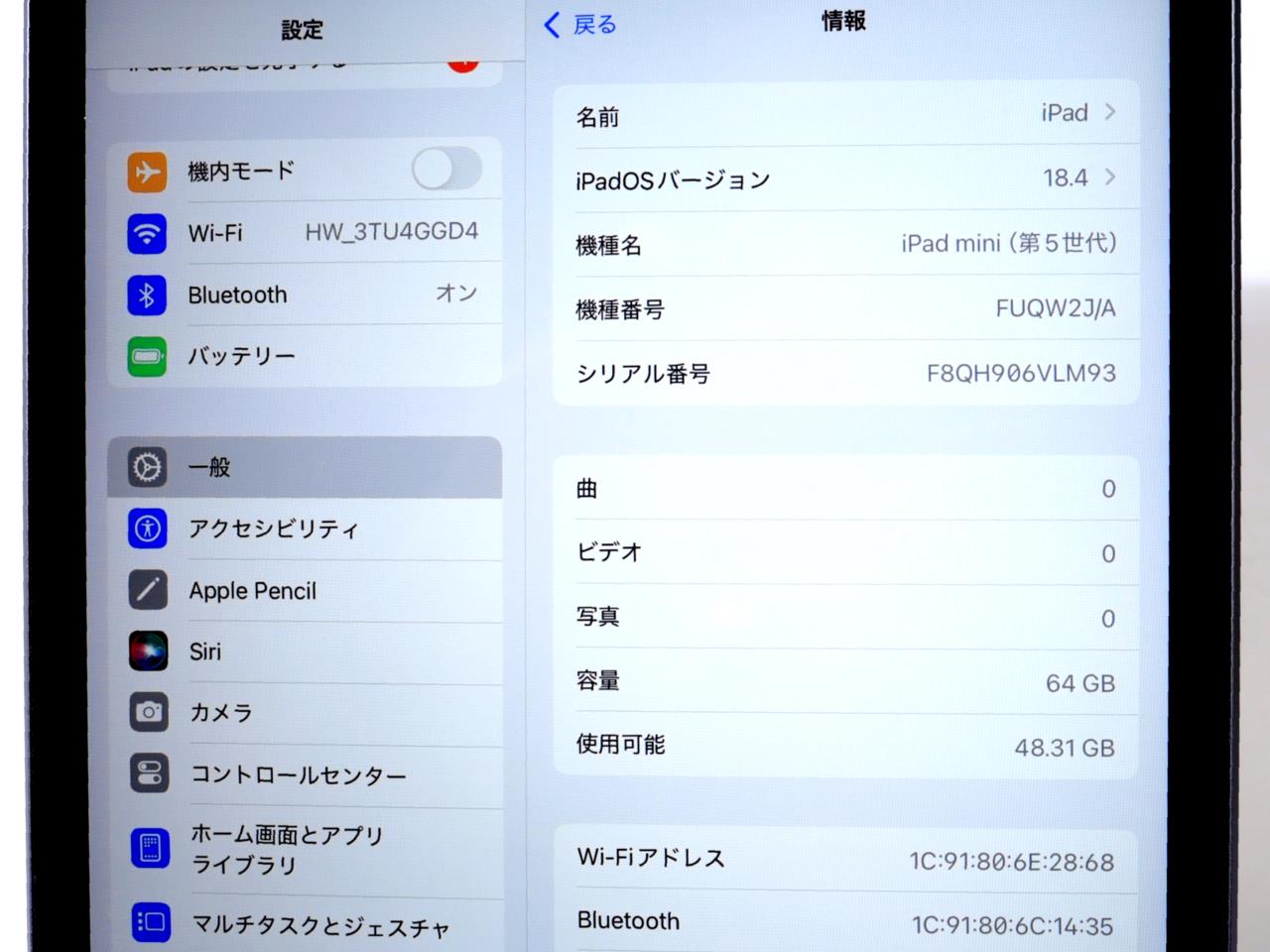Tap the 写真 row
1270x952 pixels.
pyautogui.click(x=845, y=617)
